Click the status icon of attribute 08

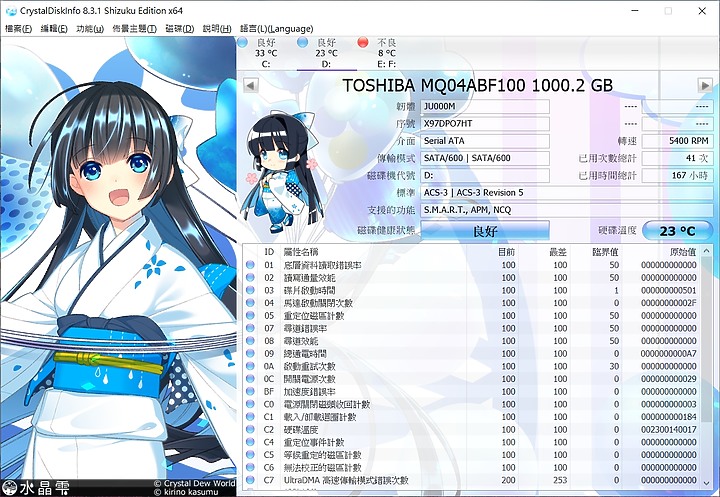250,341
